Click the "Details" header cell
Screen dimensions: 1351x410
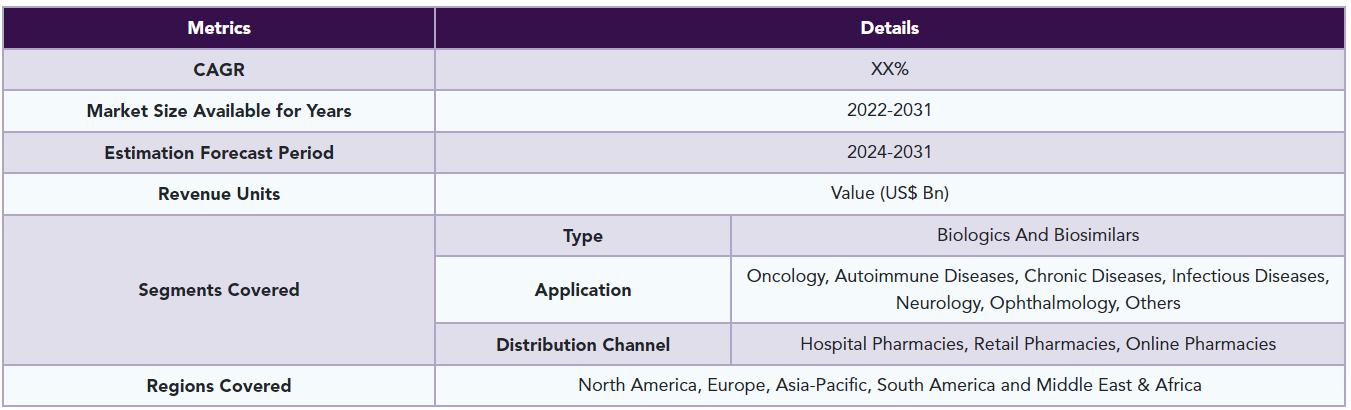pyautogui.click(x=890, y=28)
